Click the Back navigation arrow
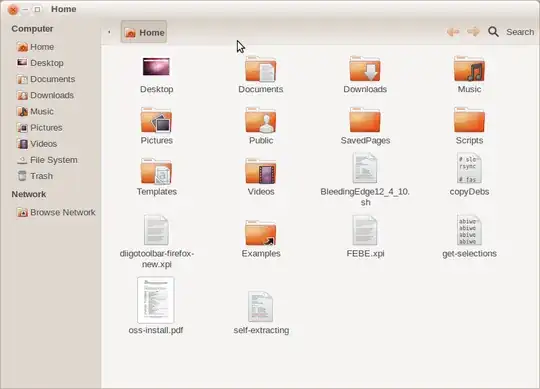The image size is (540, 389). coord(453,32)
